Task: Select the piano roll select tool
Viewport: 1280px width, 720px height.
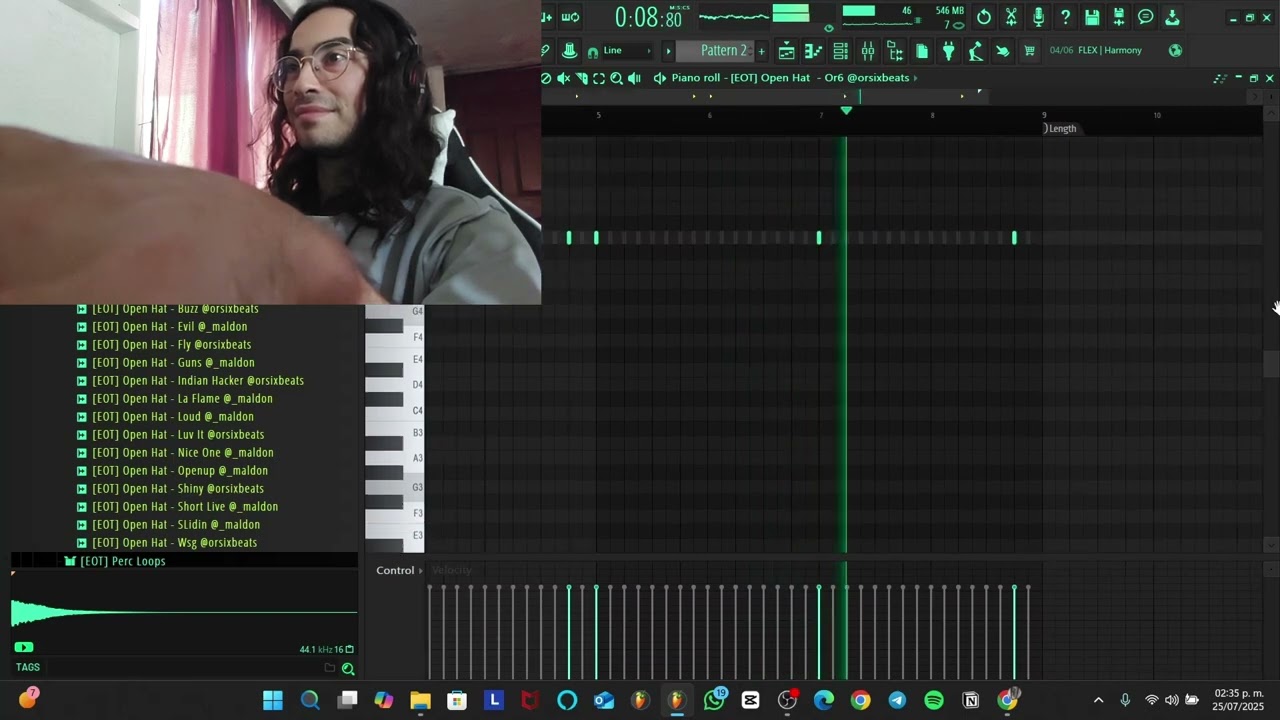Action: click(599, 78)
